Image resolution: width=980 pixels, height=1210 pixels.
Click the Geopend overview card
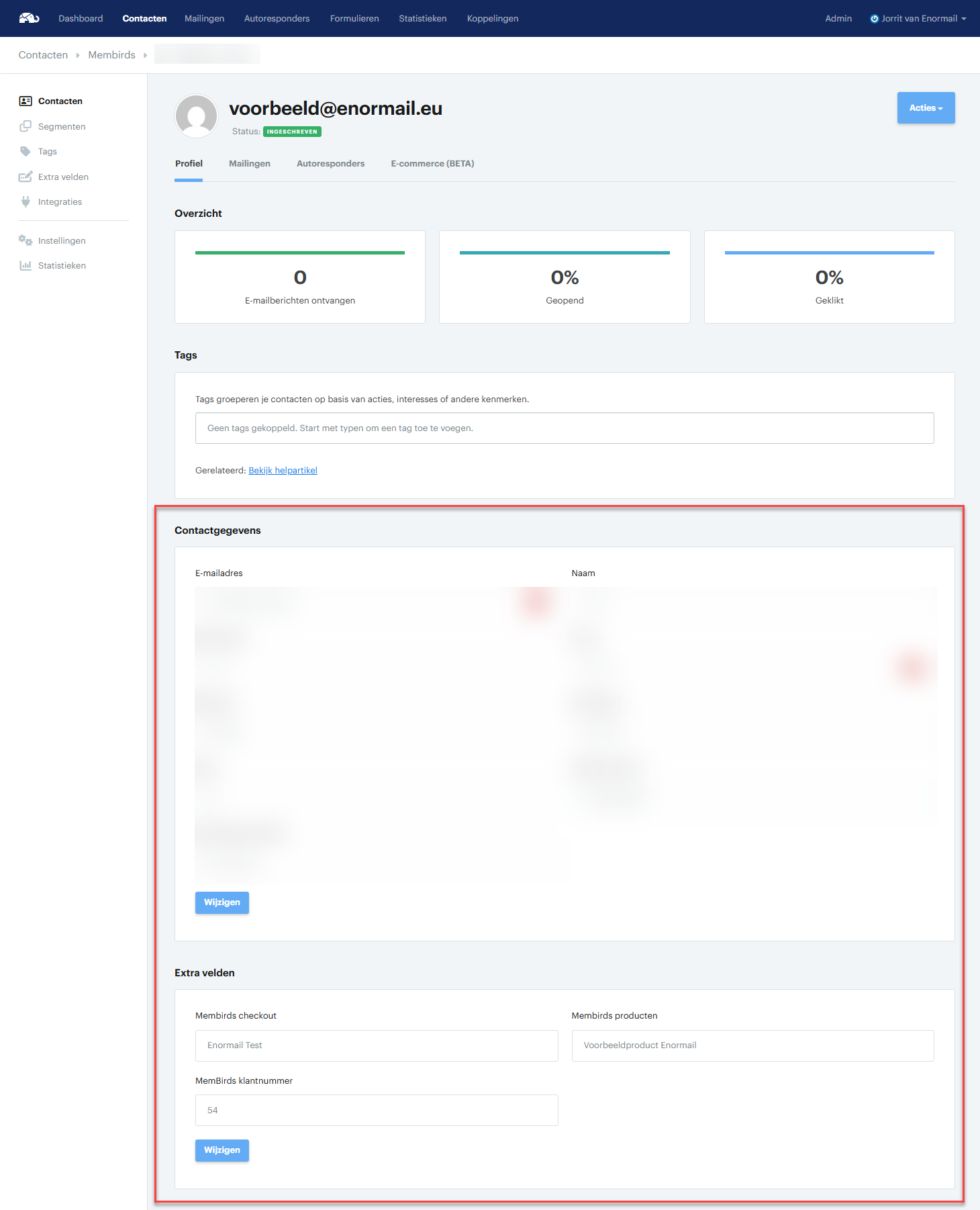pyautogui.click(x=565, y=277)
